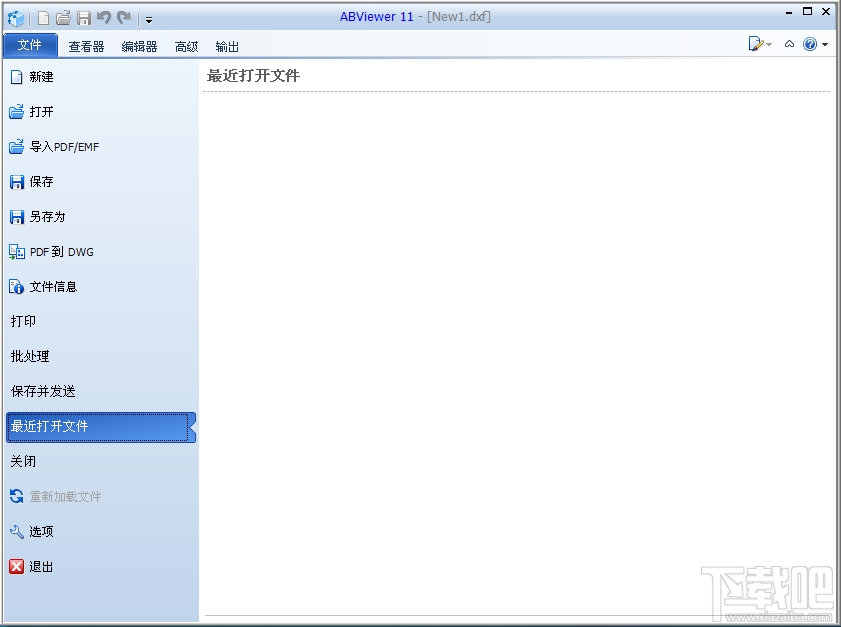Switch to the 查看器 ribbon tab
This screenshot has width=841, height=627.
click(x=86, y=45)
